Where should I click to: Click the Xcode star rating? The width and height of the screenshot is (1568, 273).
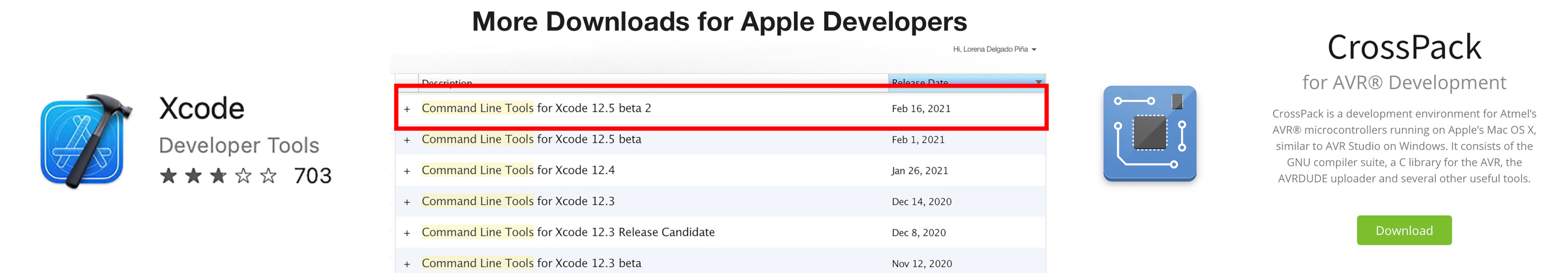[218, 176]
